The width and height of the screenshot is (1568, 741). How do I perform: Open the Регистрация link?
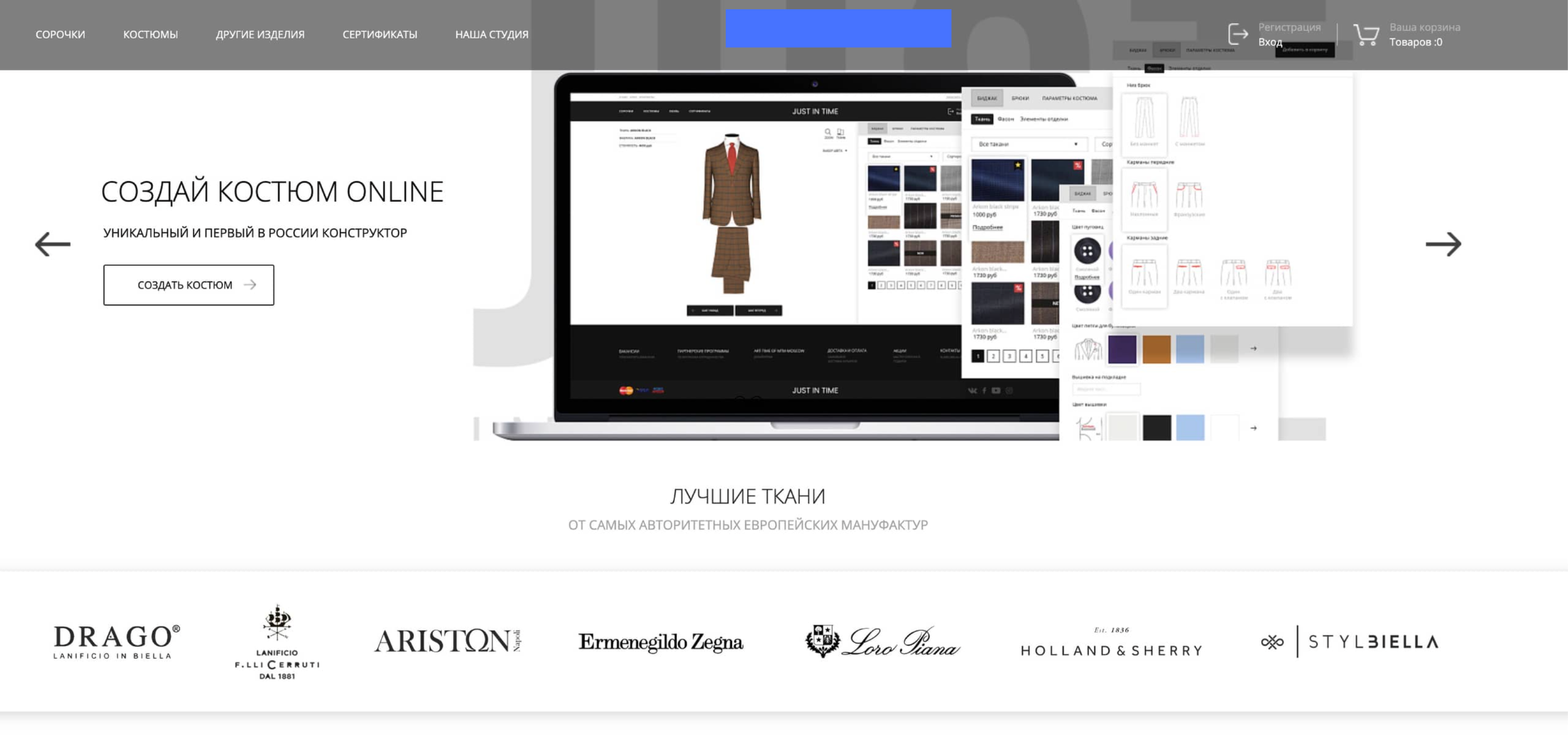coord(1289,27)
